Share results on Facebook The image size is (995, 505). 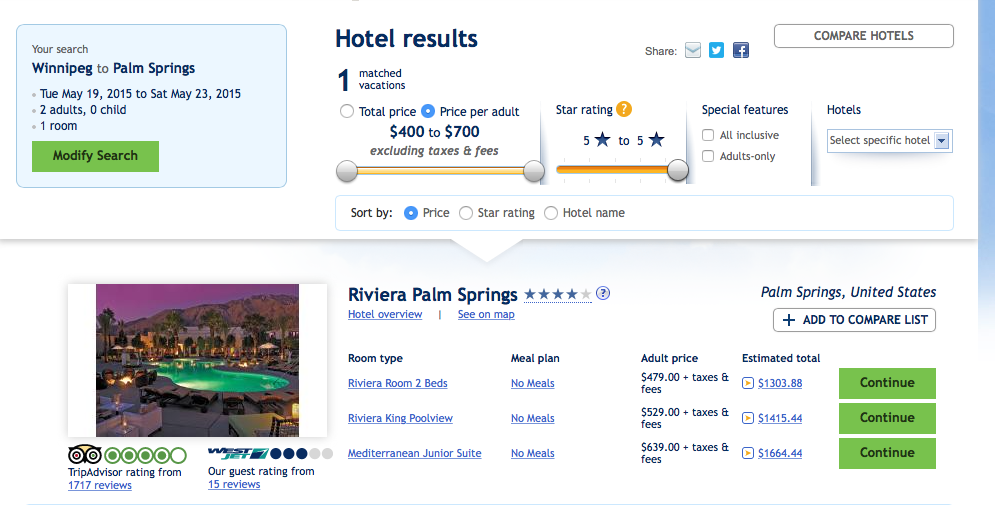pyautogui.click(x=740, y=50)
